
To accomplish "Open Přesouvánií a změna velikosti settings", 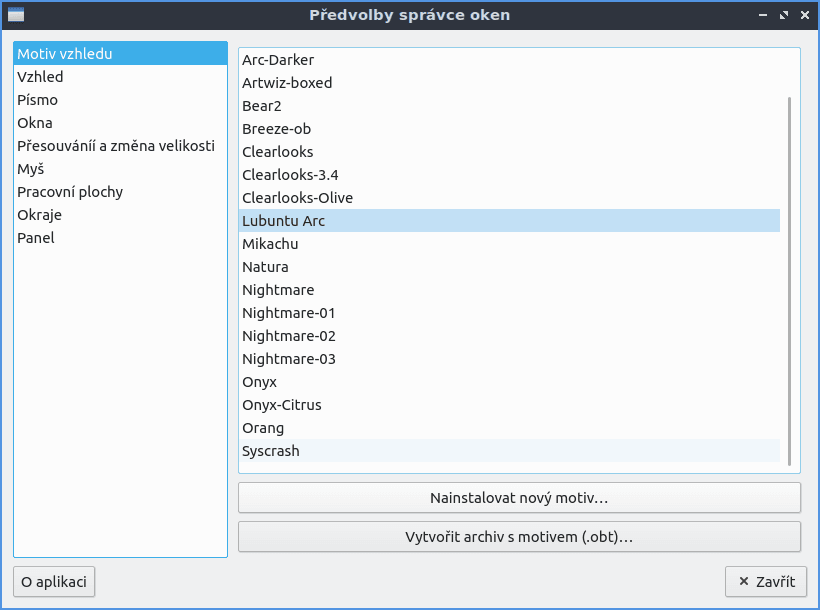I will 116,146.
